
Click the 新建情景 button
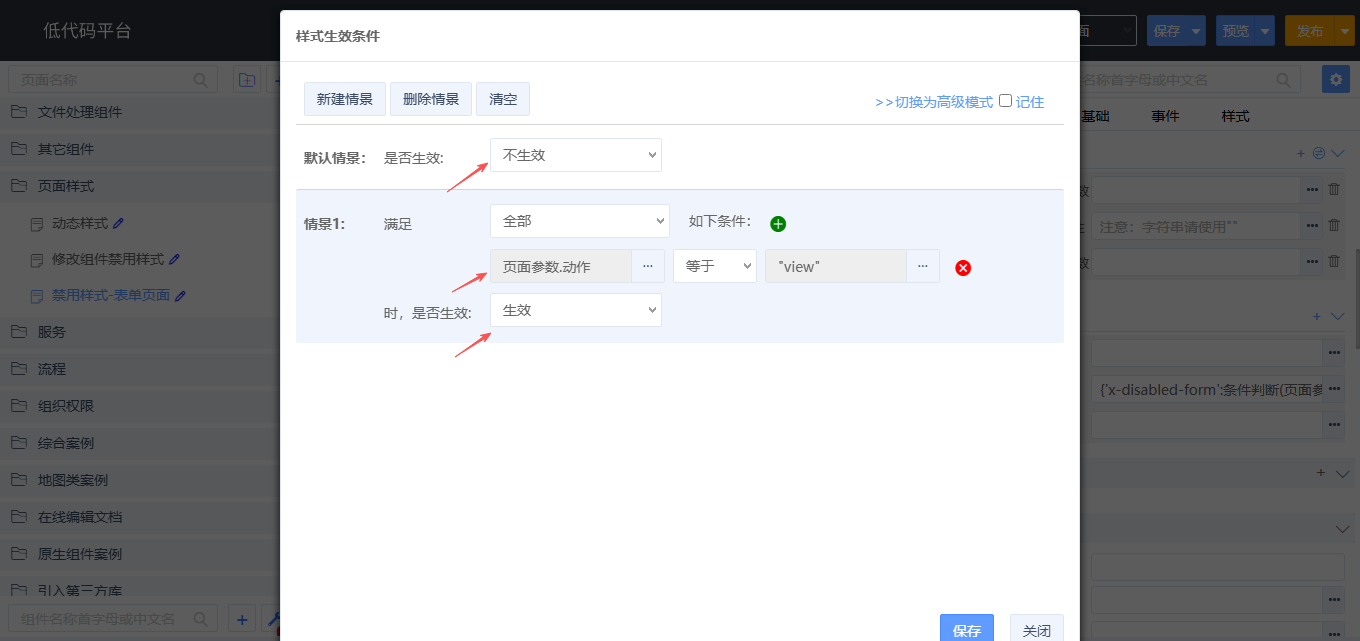pyautogui.click(x=345, y=99)
